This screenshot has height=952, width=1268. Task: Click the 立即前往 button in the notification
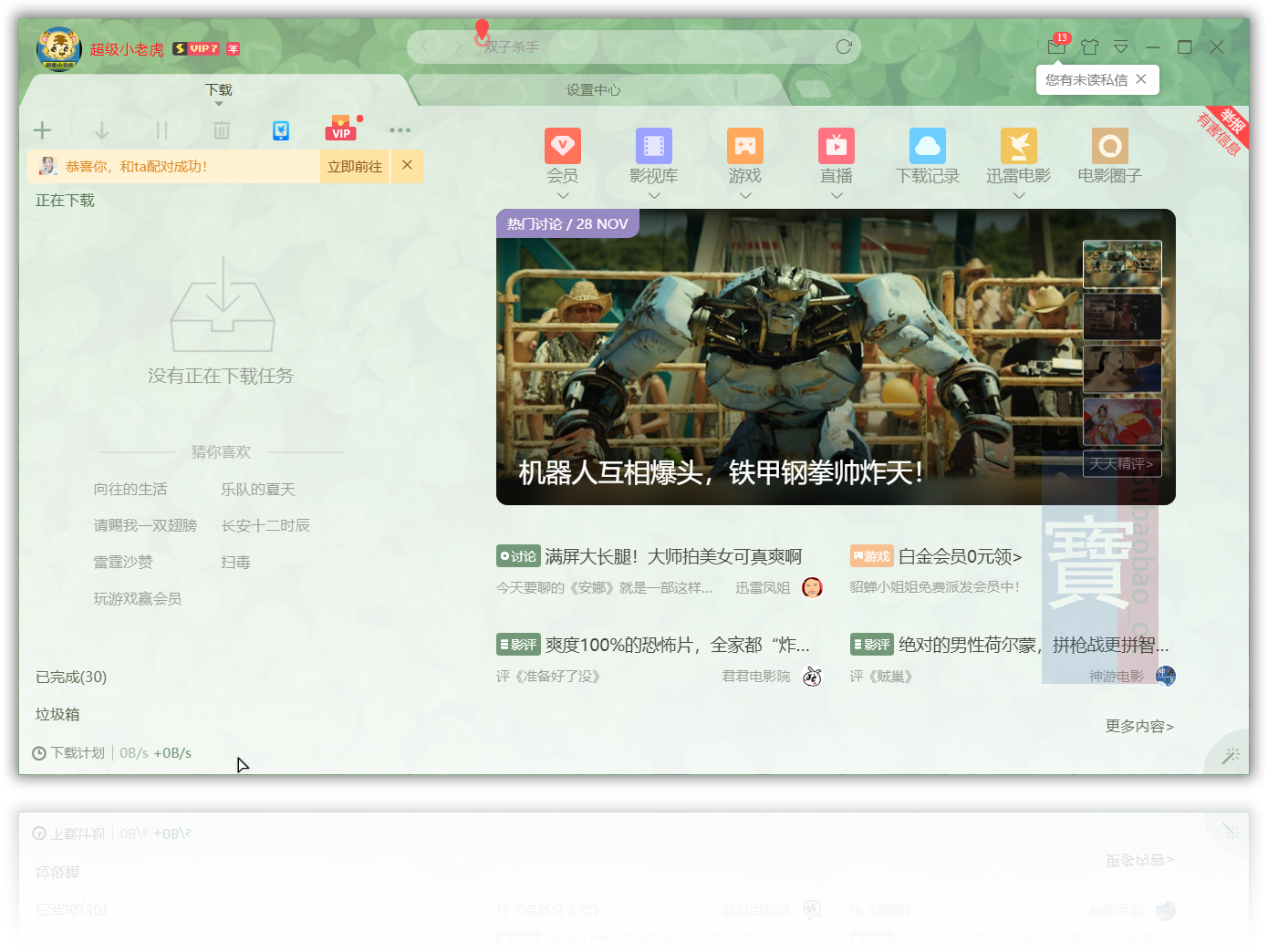354,166
